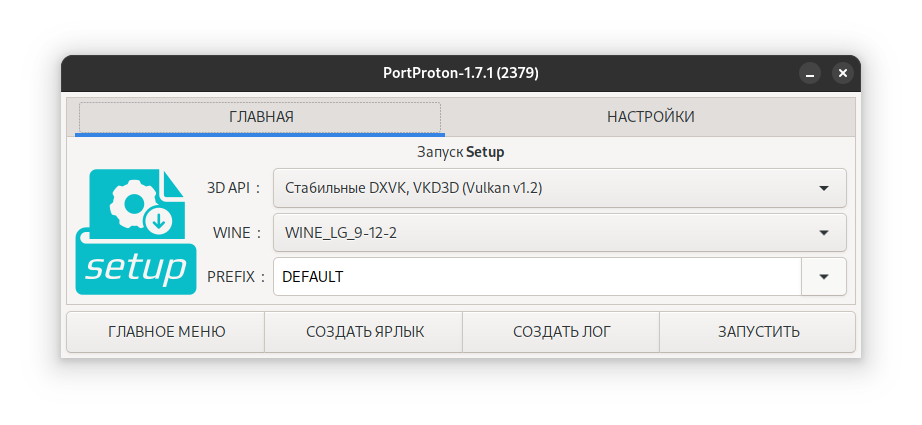Click the download arrow badge on setup icon
The height and width of the screenshot is (425, 922).
pyautogui.click(x=158, y=222)
